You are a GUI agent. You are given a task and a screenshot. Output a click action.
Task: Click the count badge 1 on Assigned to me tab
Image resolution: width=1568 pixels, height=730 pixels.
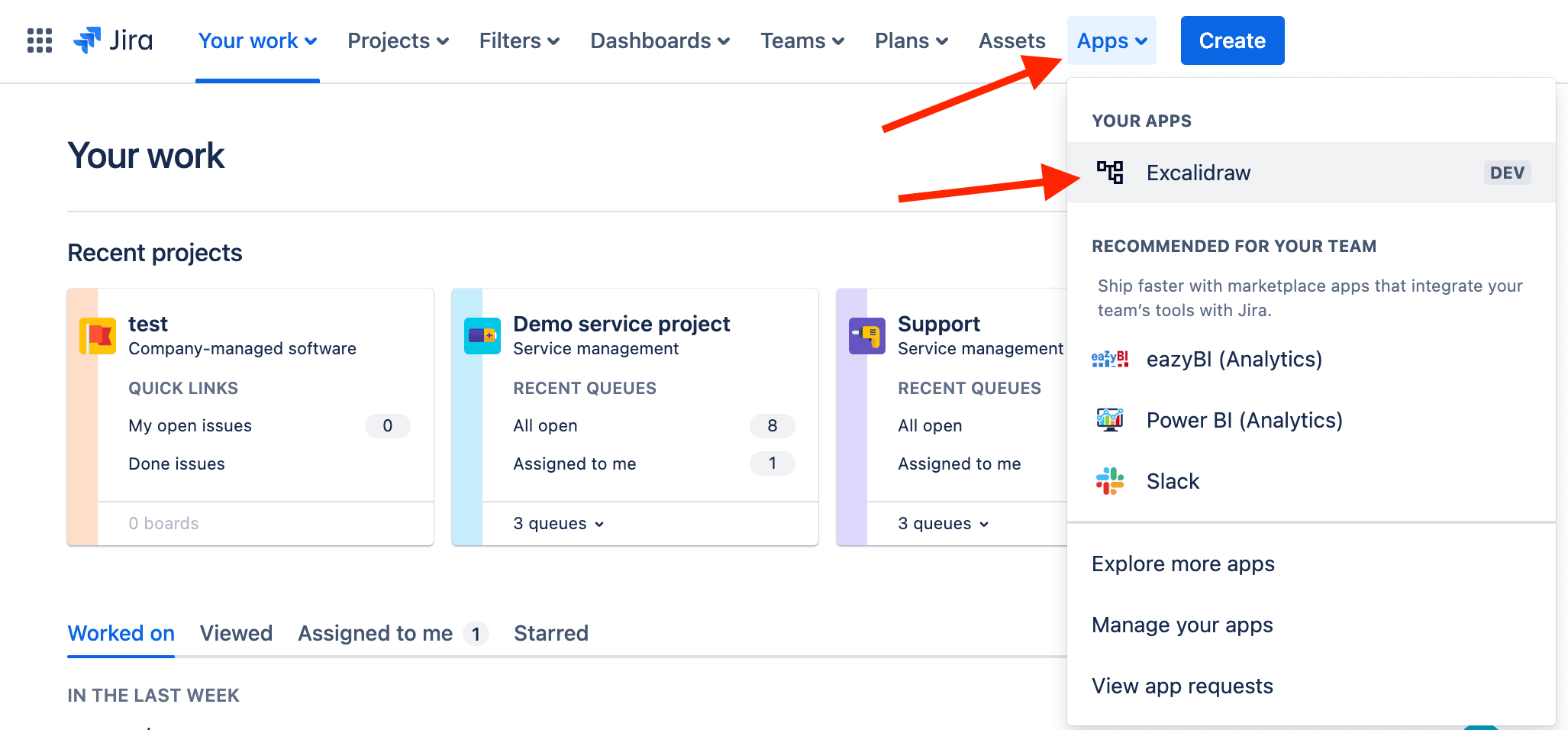tap(476, 634)
